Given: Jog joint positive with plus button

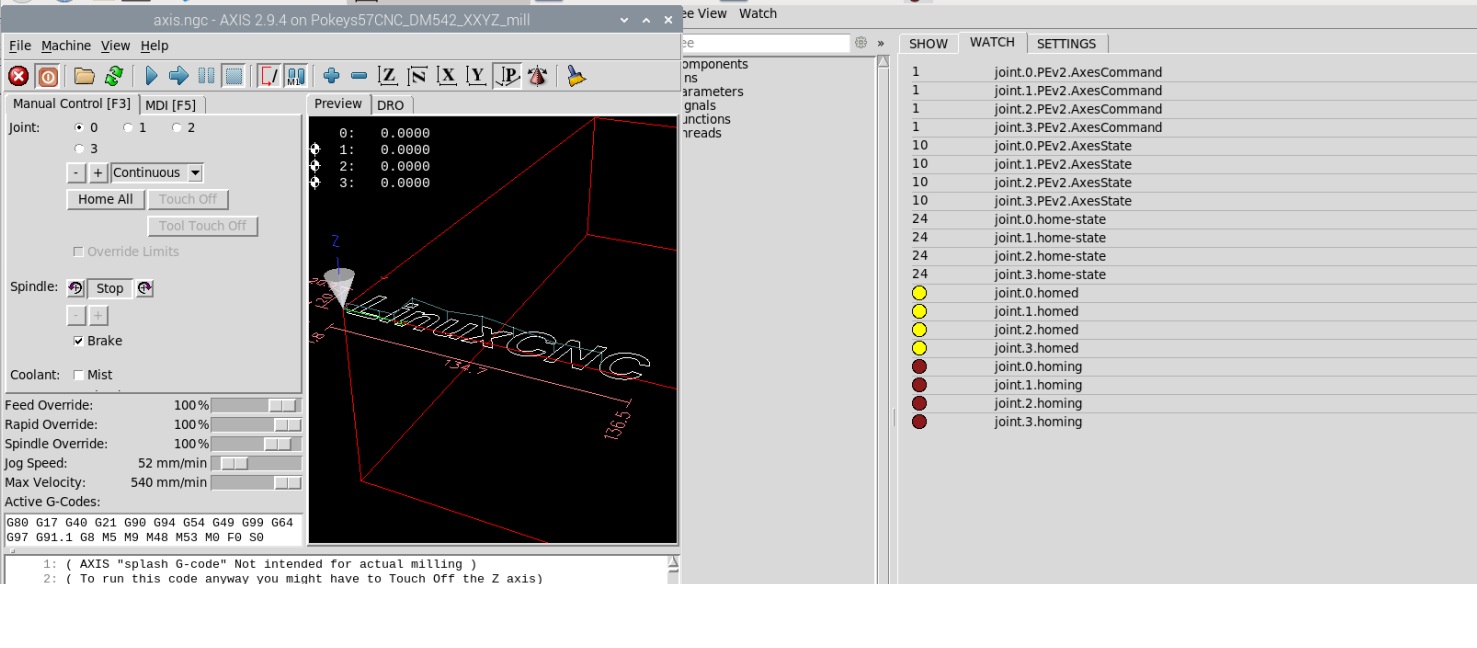Looking at the screenshot, I should [98, 173].
